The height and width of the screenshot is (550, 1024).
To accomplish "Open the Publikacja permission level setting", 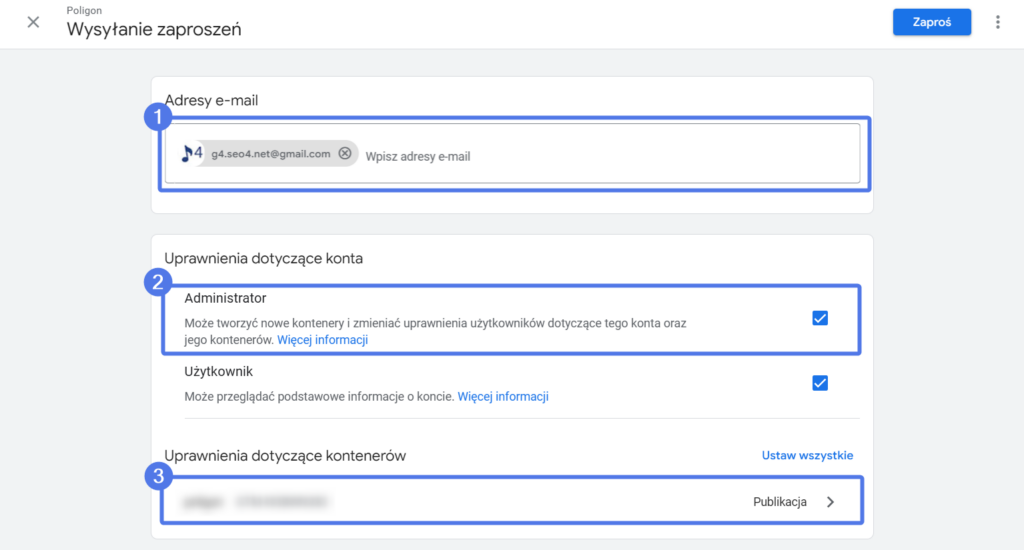I will click(x=779, y=502).
